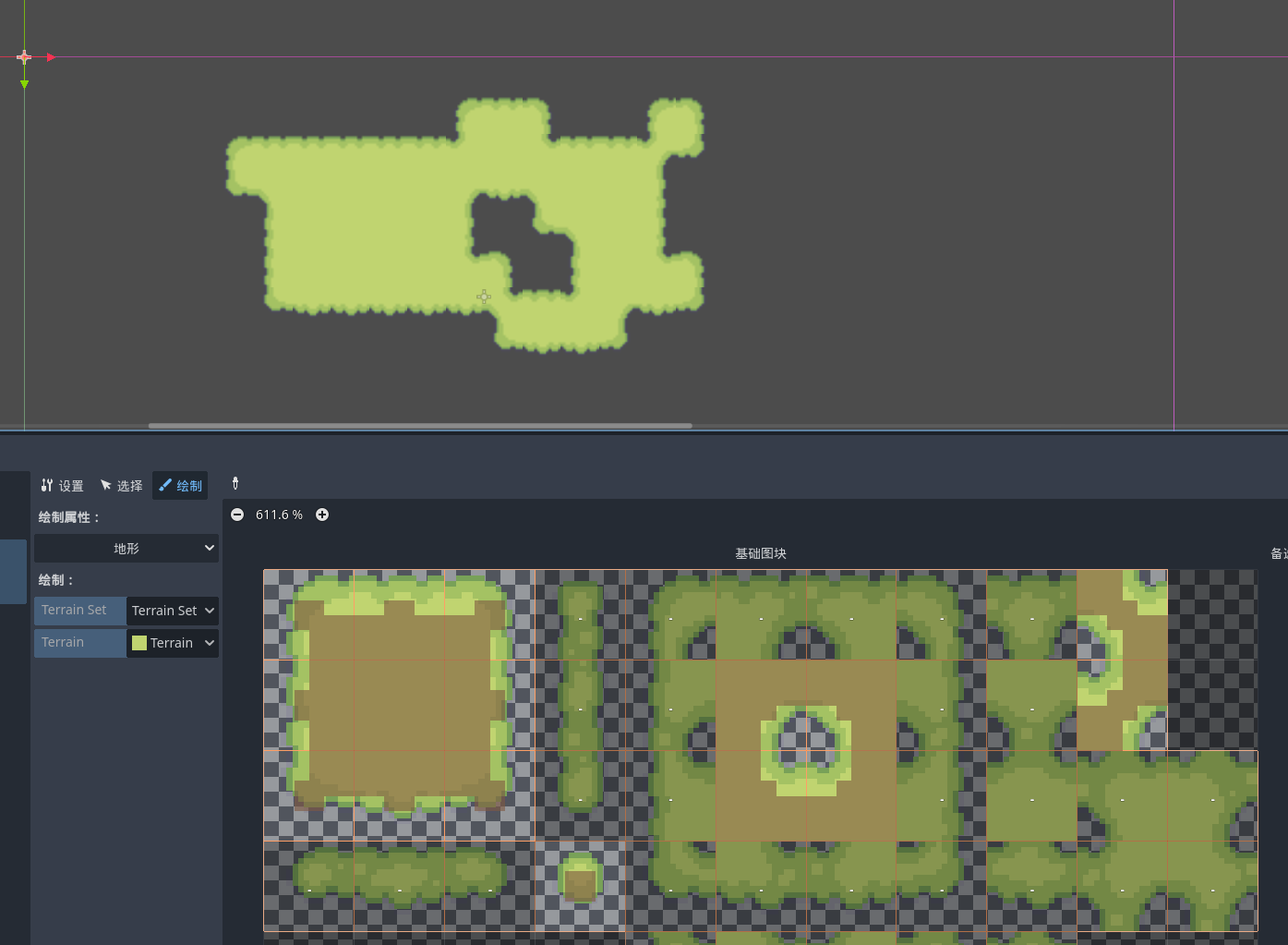Expand the Terrain Set dropdown
Viewport: 1288px width, 945px height.
click(173, 611)
